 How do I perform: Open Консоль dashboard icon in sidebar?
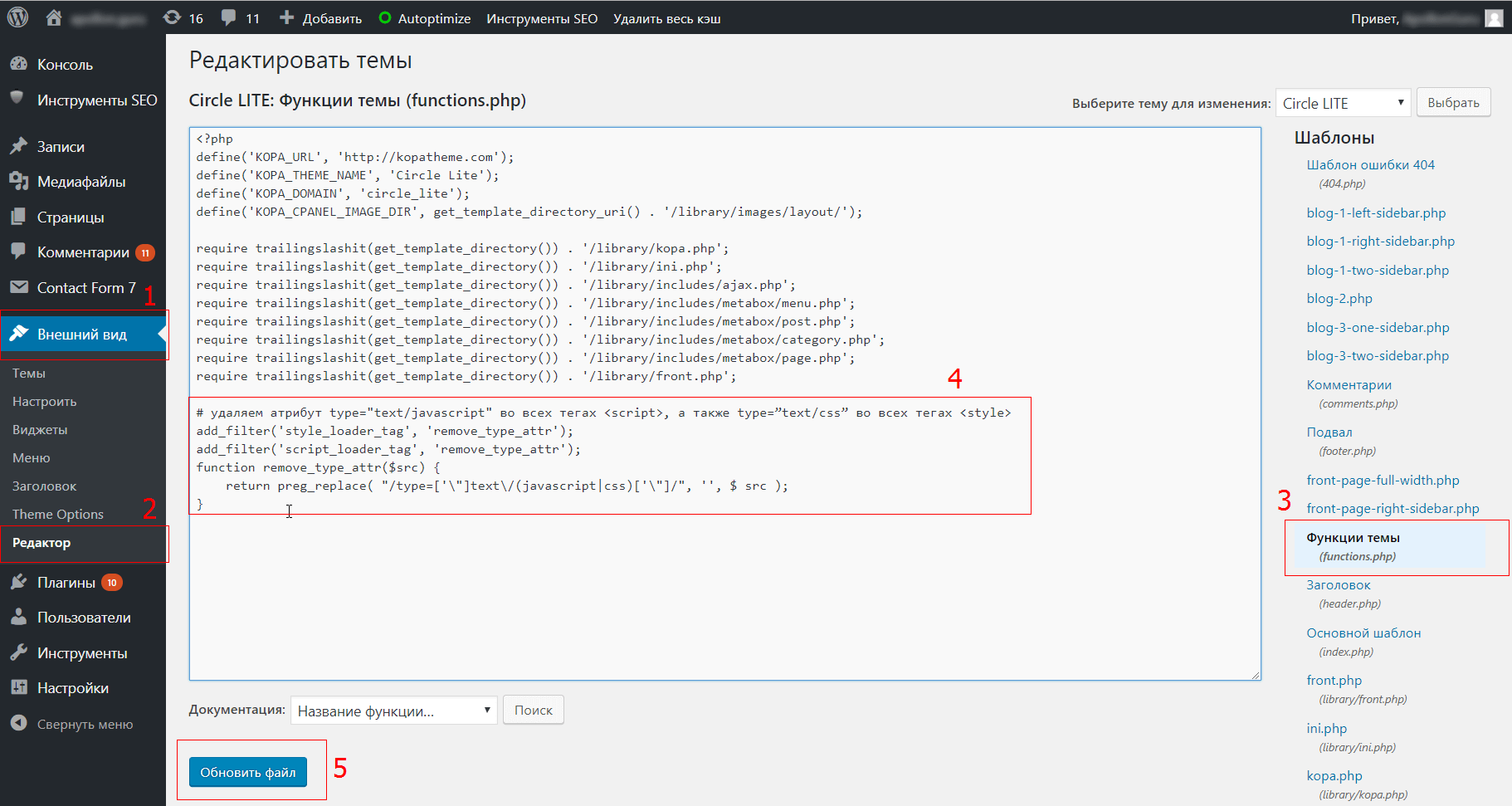[x=18, y=64]
